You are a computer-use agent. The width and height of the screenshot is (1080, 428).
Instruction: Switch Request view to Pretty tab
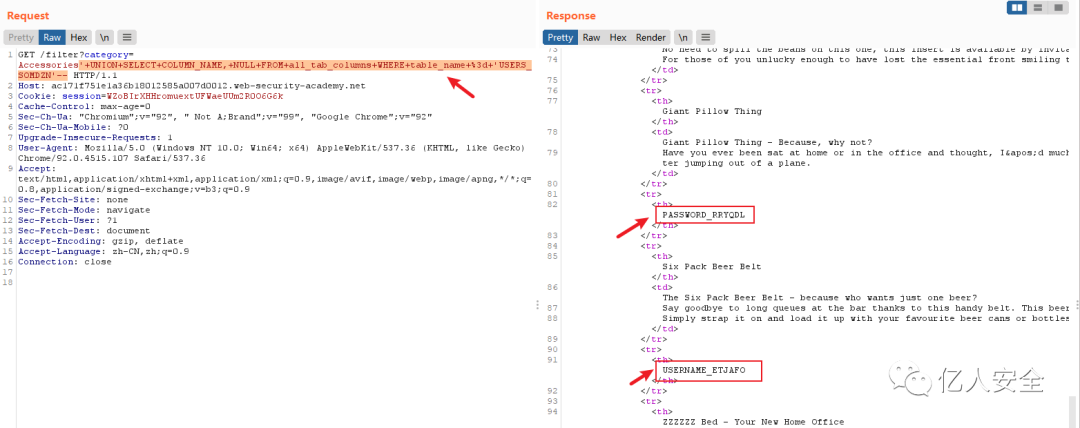[21, 37]
